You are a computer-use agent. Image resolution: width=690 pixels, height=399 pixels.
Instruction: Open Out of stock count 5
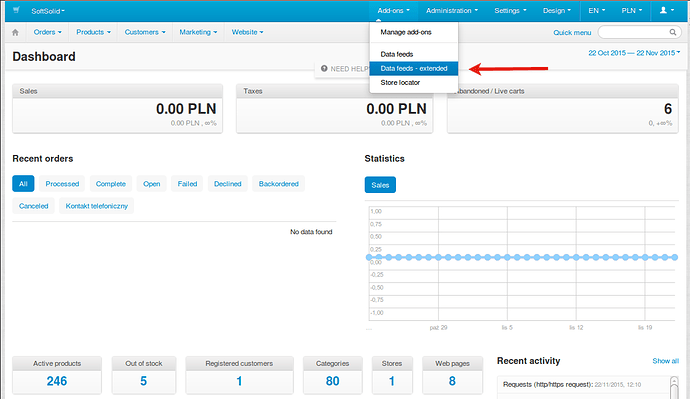tap(143, 381)
